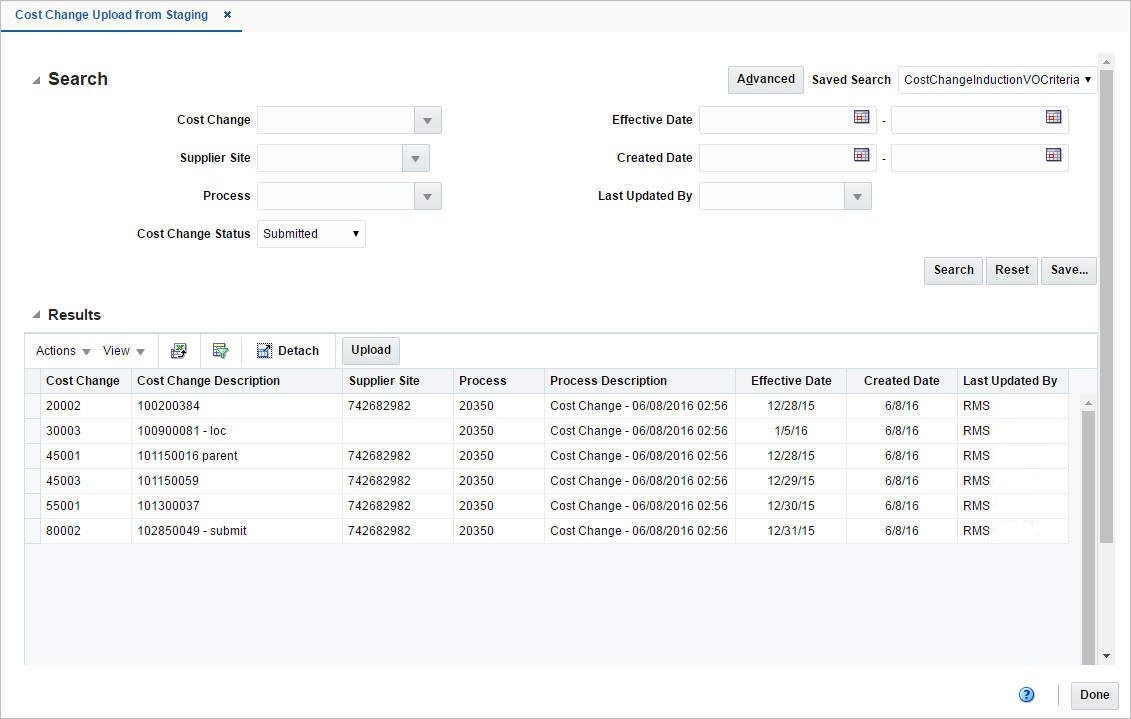Screen dimensions: 1131x719
Task: Open the Help dialog
Action: coord(1026,694)
